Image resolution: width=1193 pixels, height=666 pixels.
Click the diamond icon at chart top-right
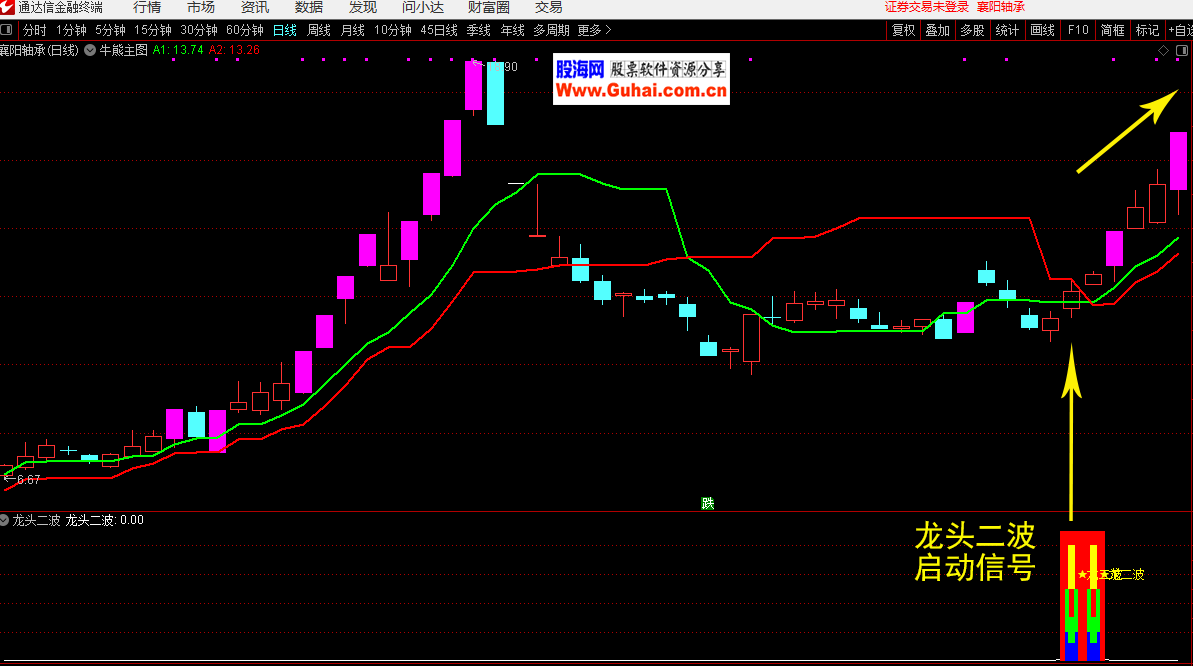click(x=1164, y=50)
